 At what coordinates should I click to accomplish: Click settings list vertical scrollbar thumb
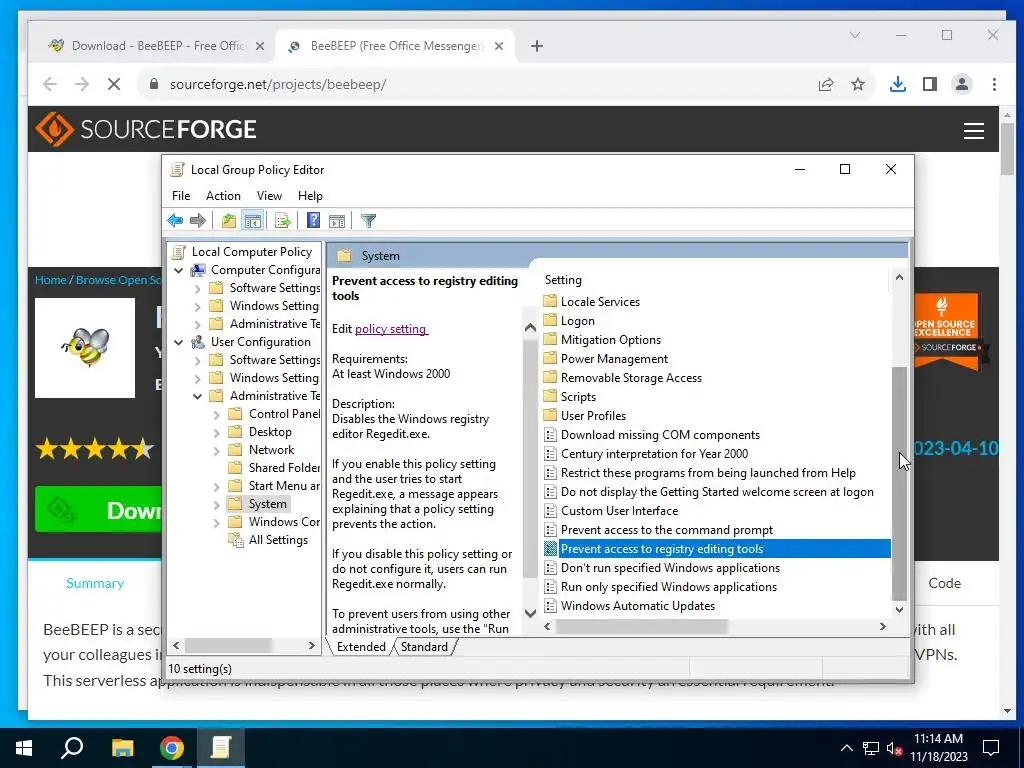pos(899,483)
